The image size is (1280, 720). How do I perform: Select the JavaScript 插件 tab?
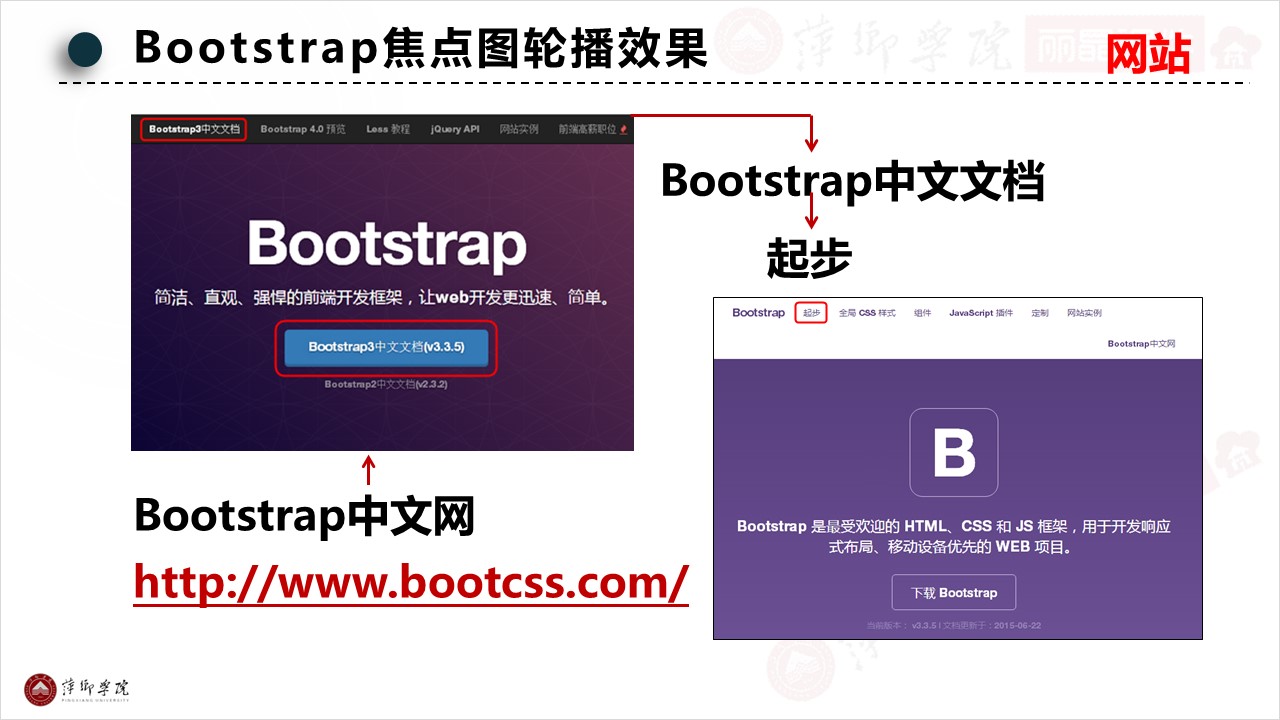[981, 313]
